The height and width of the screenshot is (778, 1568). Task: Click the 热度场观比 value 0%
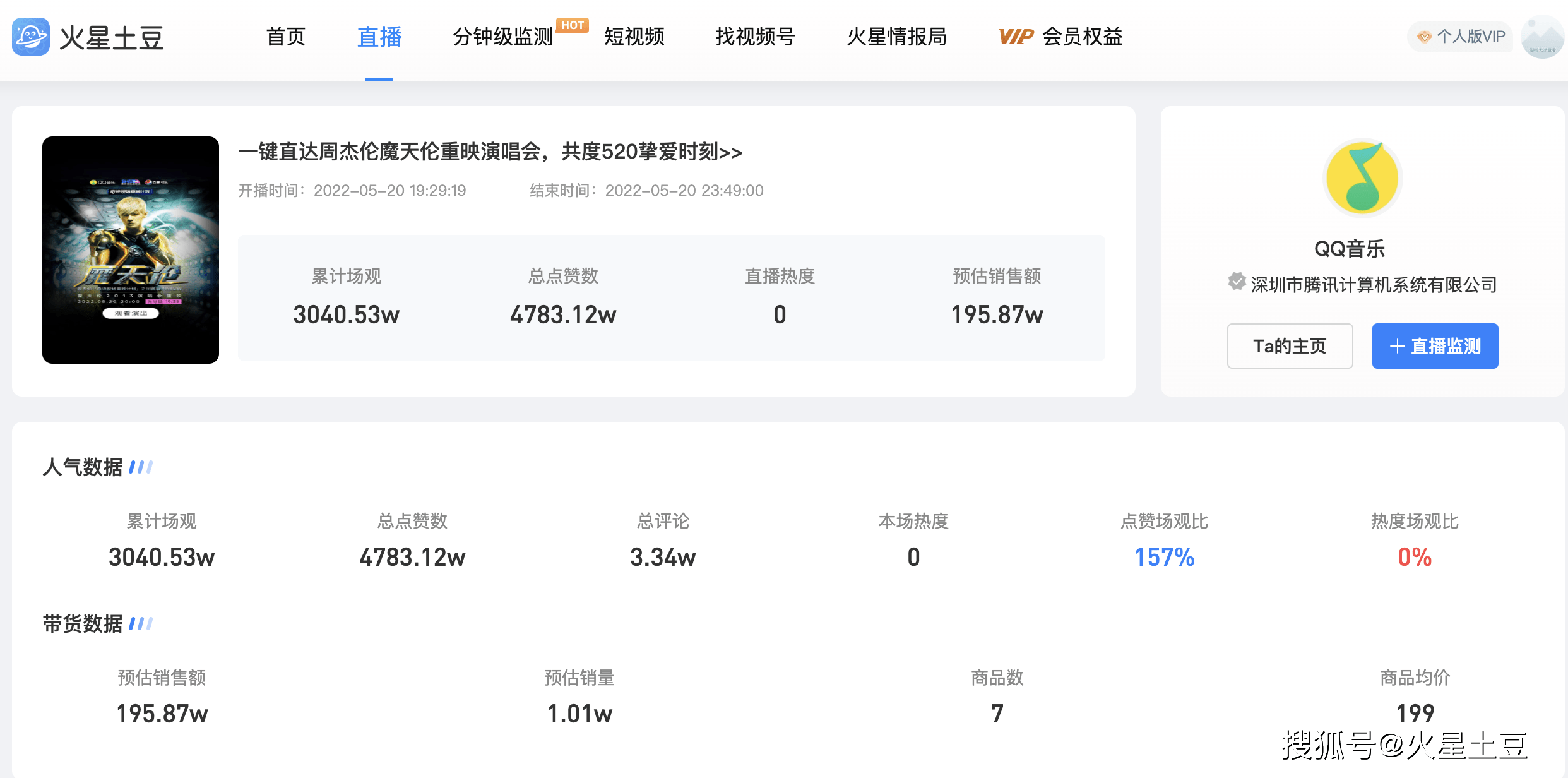click(x=1415, y=557)
